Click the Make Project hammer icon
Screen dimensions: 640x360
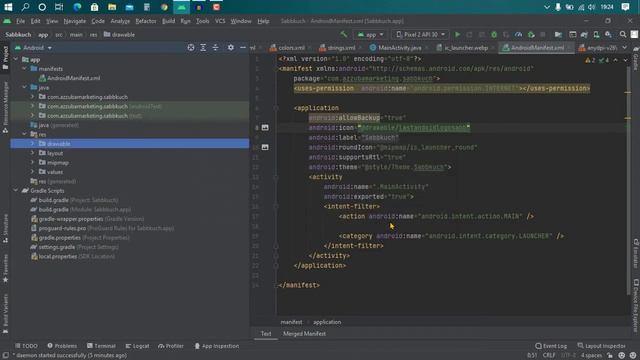point(344,35)
